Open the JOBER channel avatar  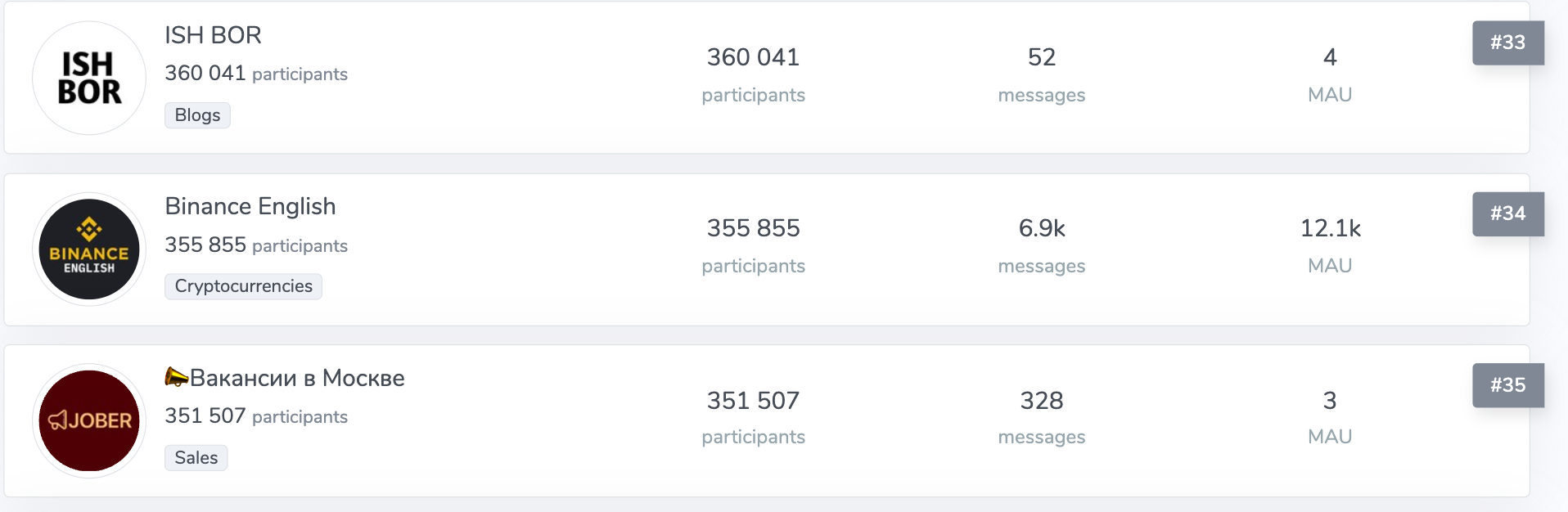point(89,420)
